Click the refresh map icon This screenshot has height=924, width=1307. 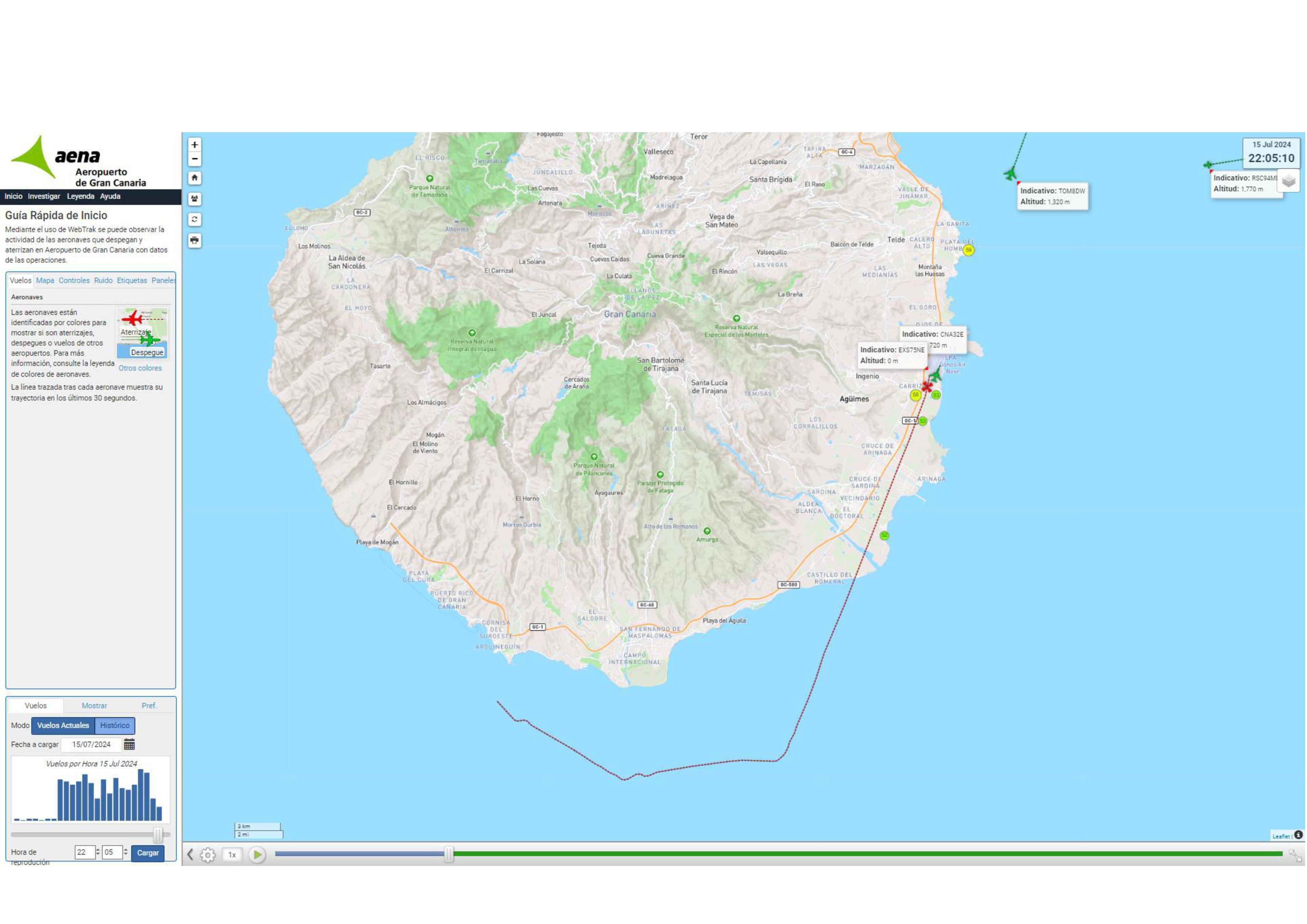[x=195, y=220]
